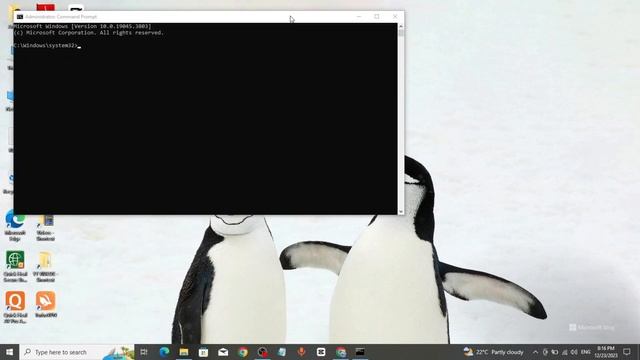640x360 pixels.
Task: Maximize the Command Prompt window
Action: click(x=377, y=17)
